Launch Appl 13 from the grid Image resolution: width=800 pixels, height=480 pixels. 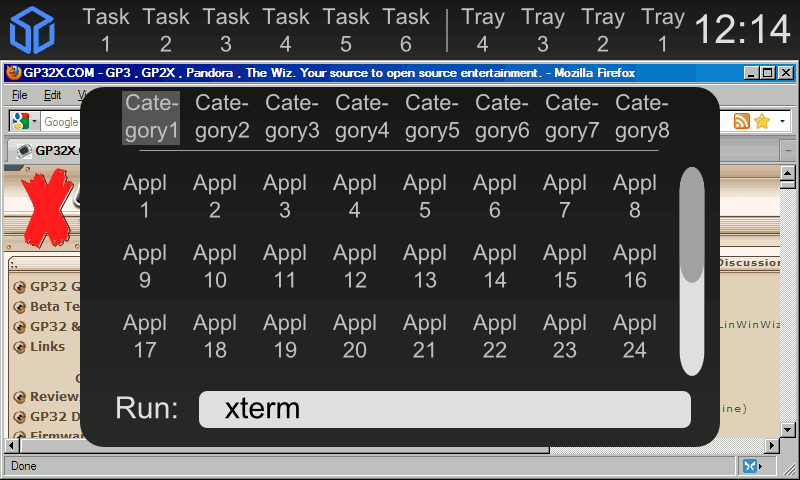pos(425,266)
